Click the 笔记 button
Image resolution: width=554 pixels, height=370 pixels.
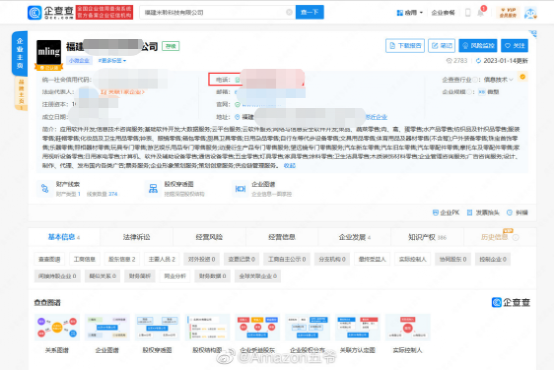[442, 46]
